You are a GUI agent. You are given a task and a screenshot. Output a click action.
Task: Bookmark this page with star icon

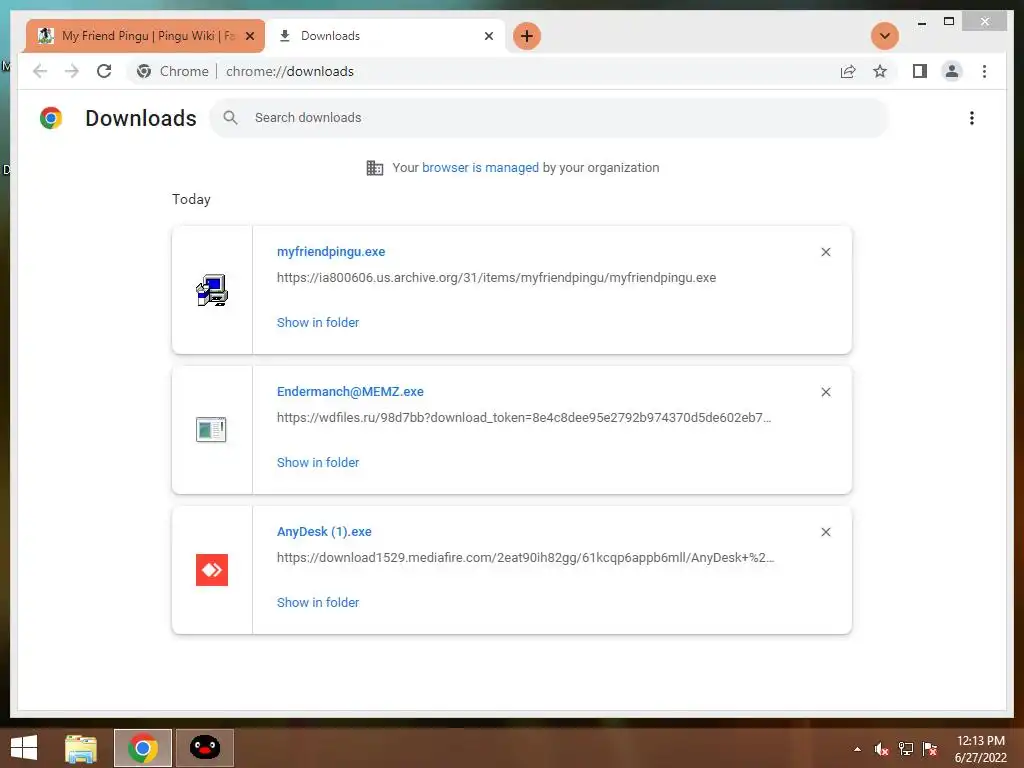[x=880, y=71]
